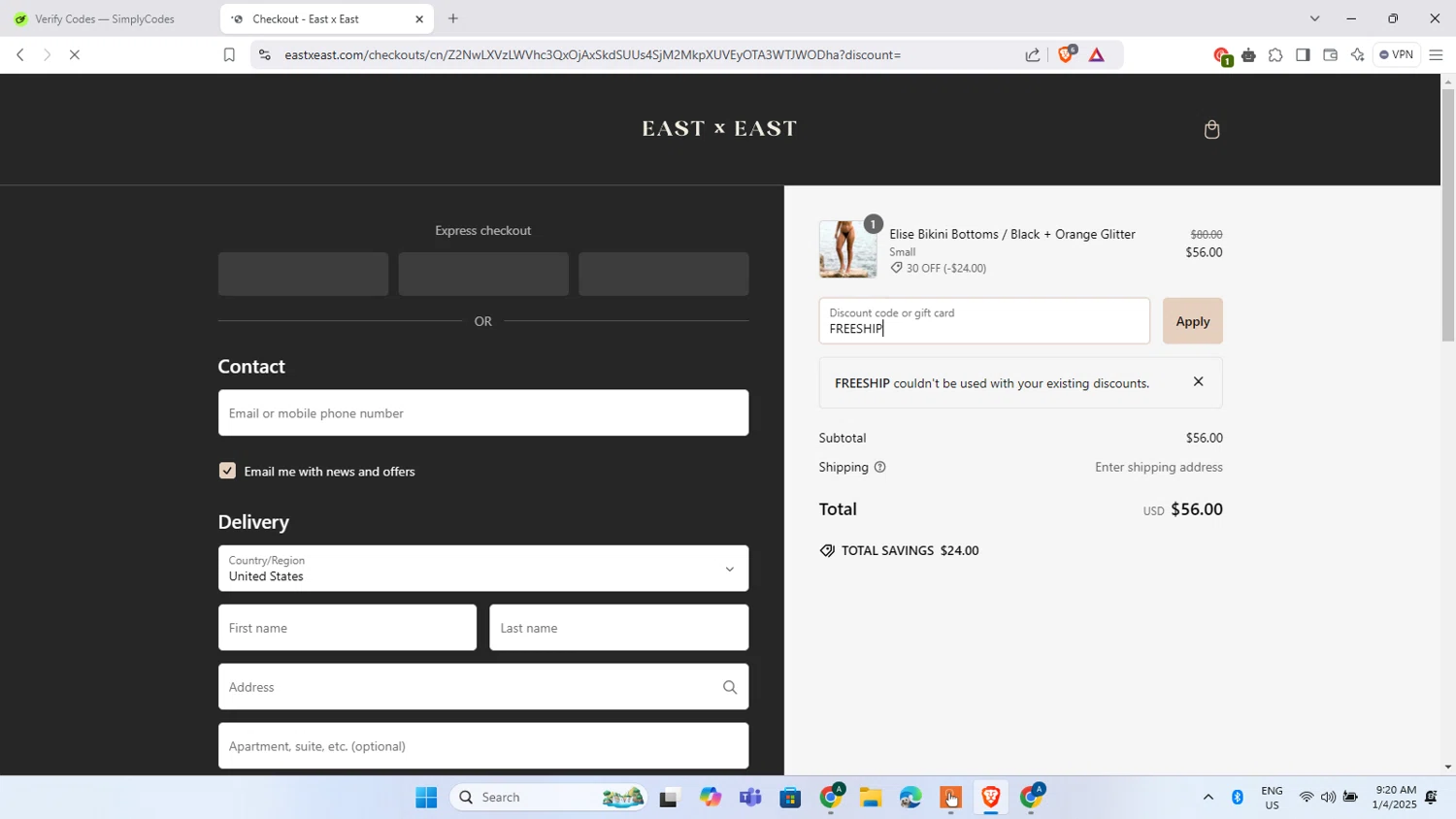Click the page vertical scrollbar
The height and width of the screenshot is (819, 1456).
click(x=1448, y=213)
